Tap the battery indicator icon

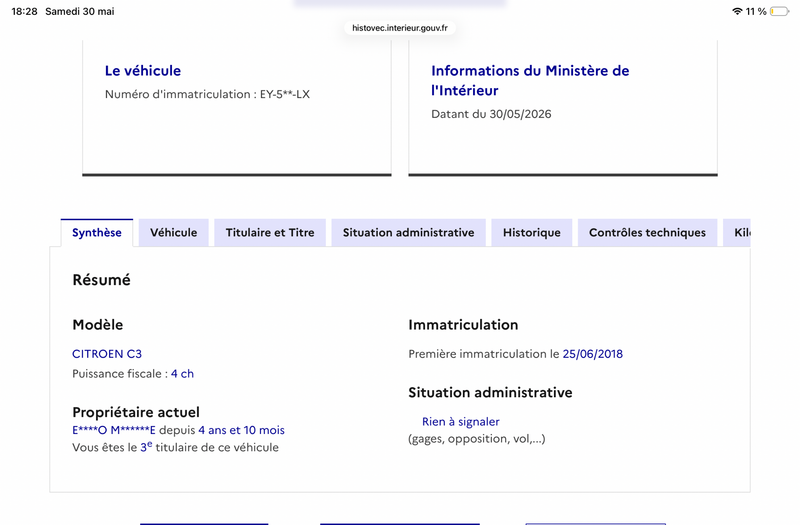(x=779, y=11)
